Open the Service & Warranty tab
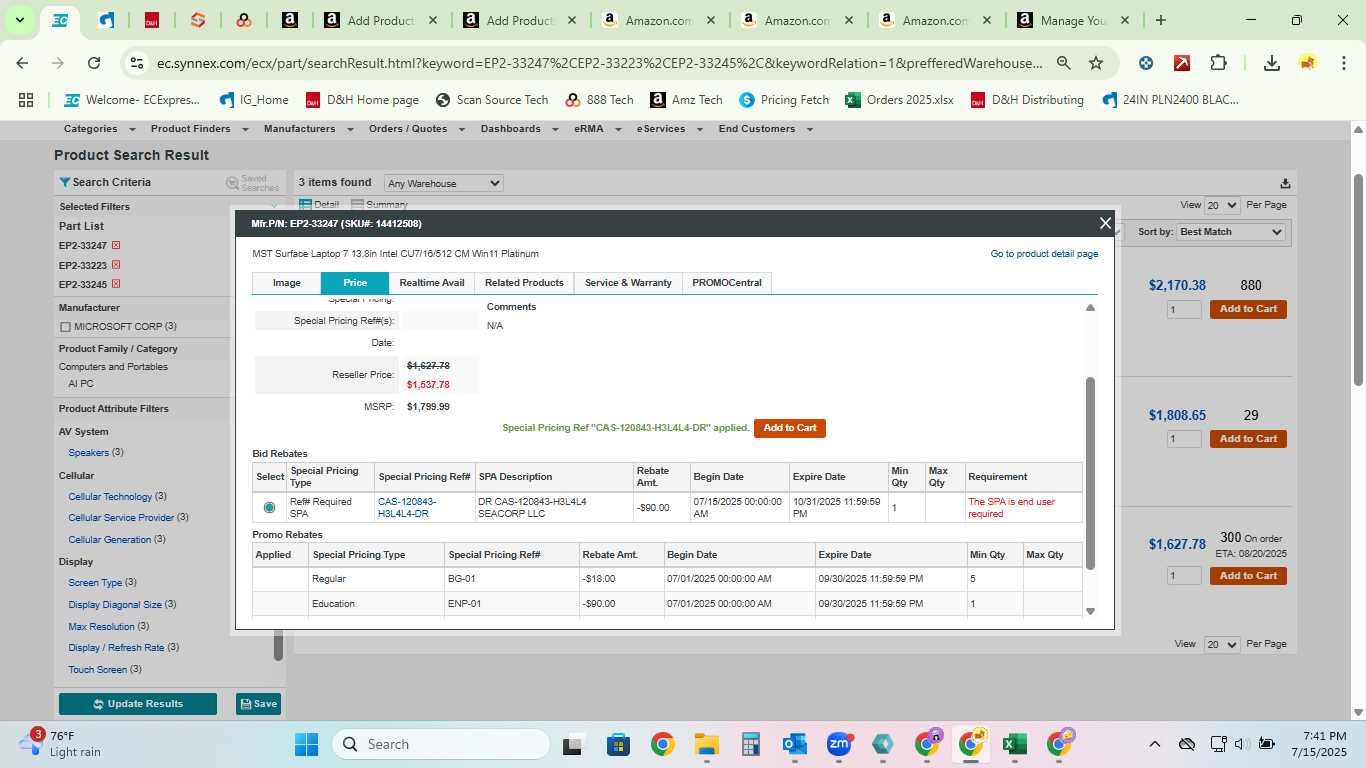The width and height of the screenshot is (1366, 768). point(628,283)
